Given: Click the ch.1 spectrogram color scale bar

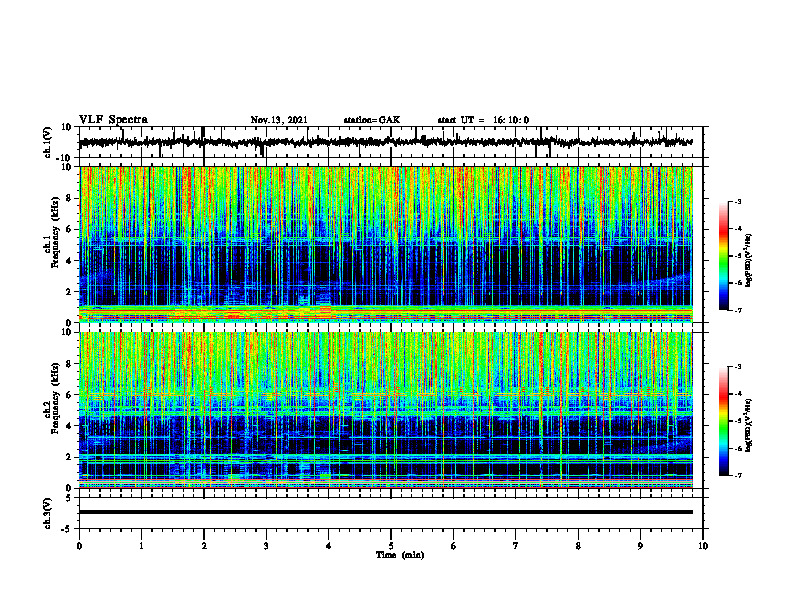Looking at the screenshot, I should 724,256.
